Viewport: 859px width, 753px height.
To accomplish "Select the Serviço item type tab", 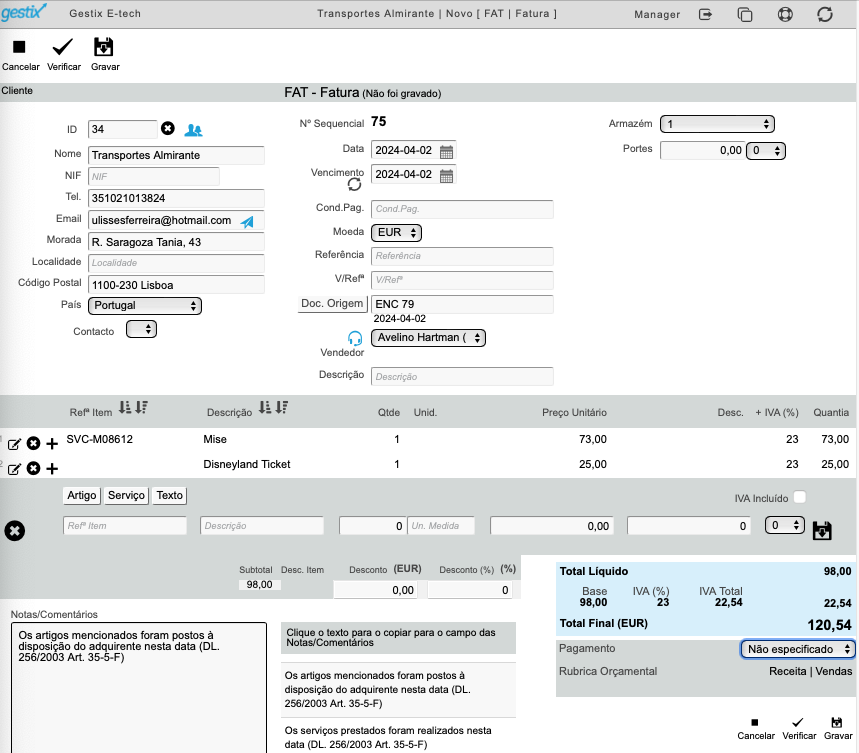I will (127, 496).
